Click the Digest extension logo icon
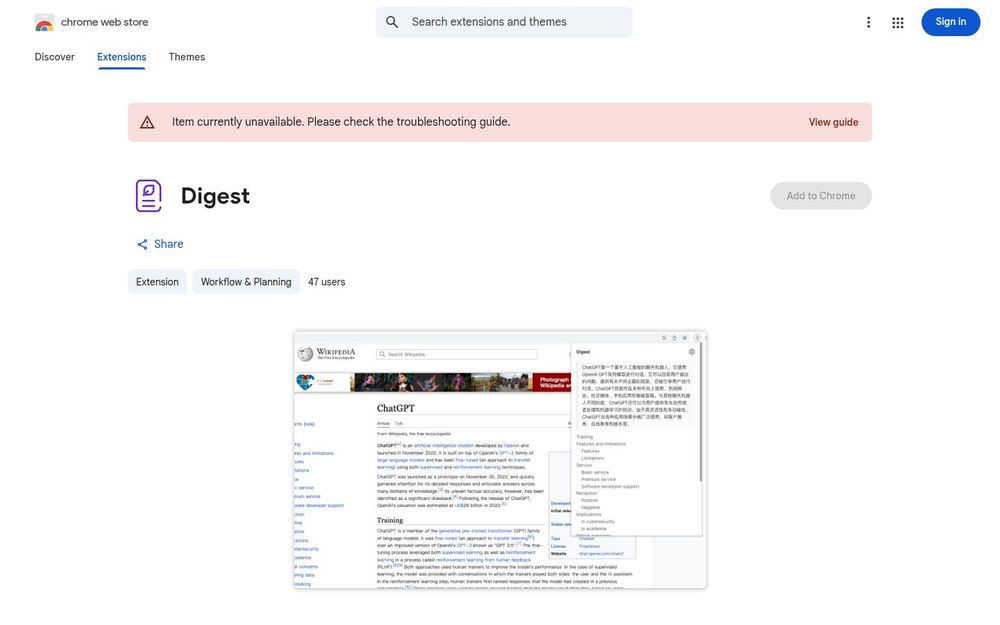Viewport: 1000px width, 625px height. point(149,196)
